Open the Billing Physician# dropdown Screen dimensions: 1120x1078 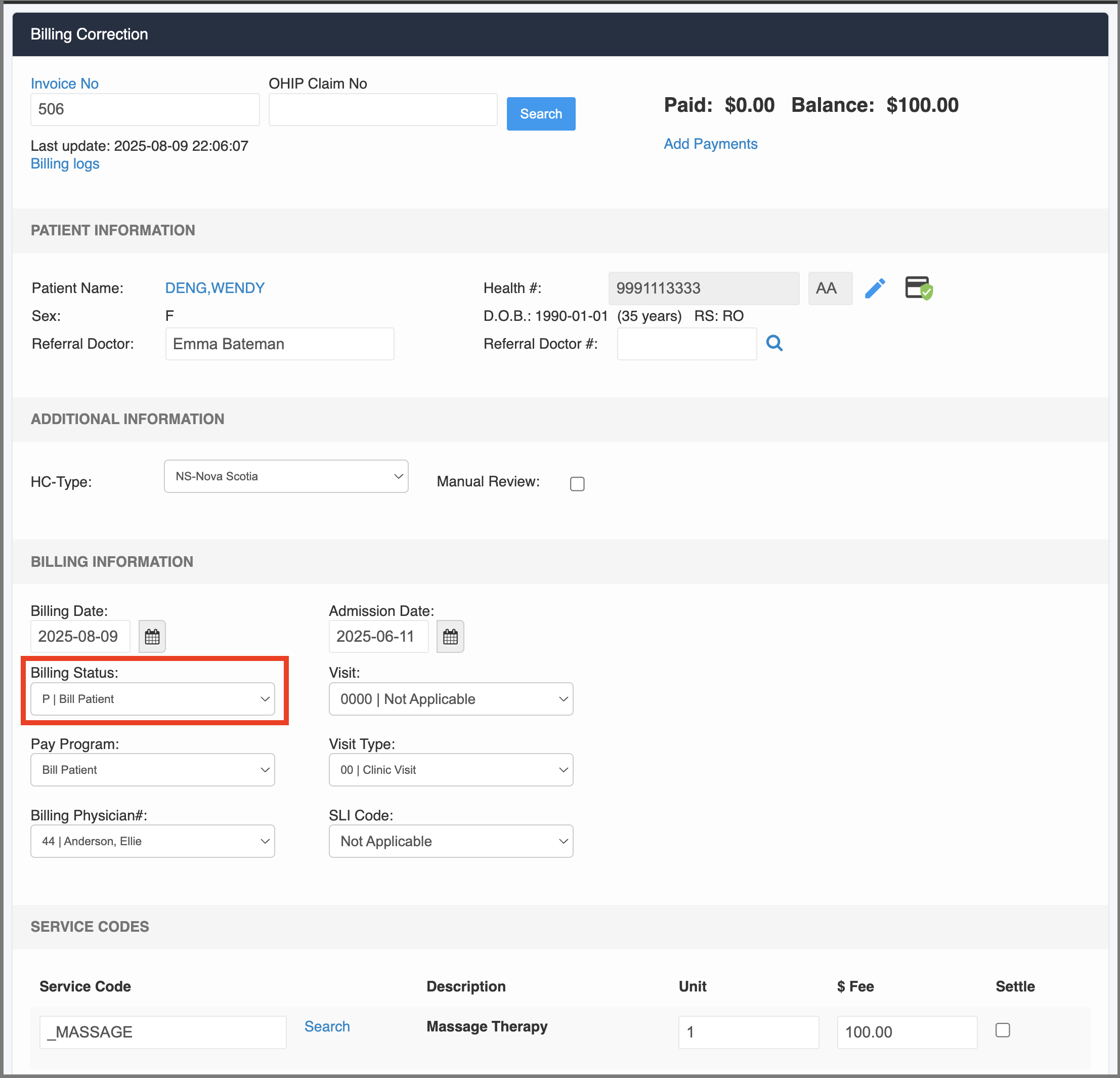pos(153,841)
